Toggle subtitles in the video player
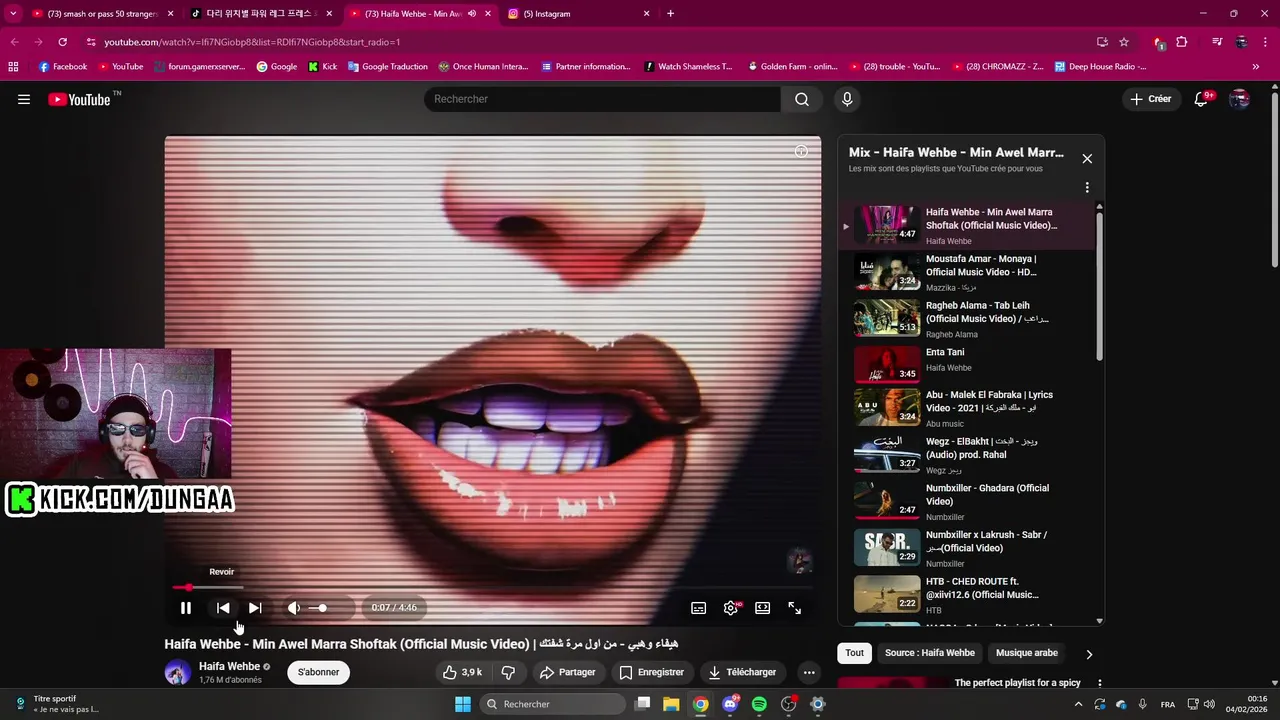This screenshot has height=720, width=1280. pyautogui.click(x=699, y=607)
